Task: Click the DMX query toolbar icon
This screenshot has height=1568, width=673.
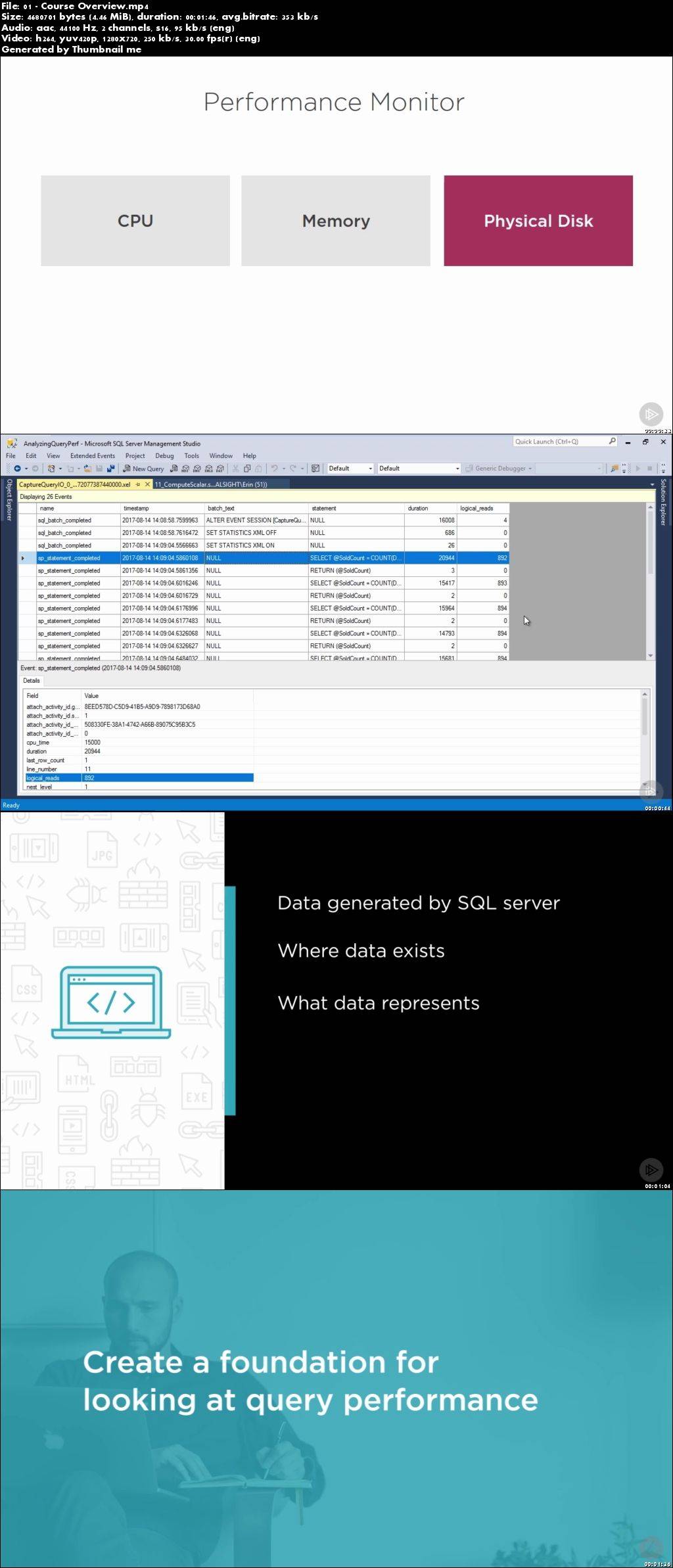Action: (197, 469)
